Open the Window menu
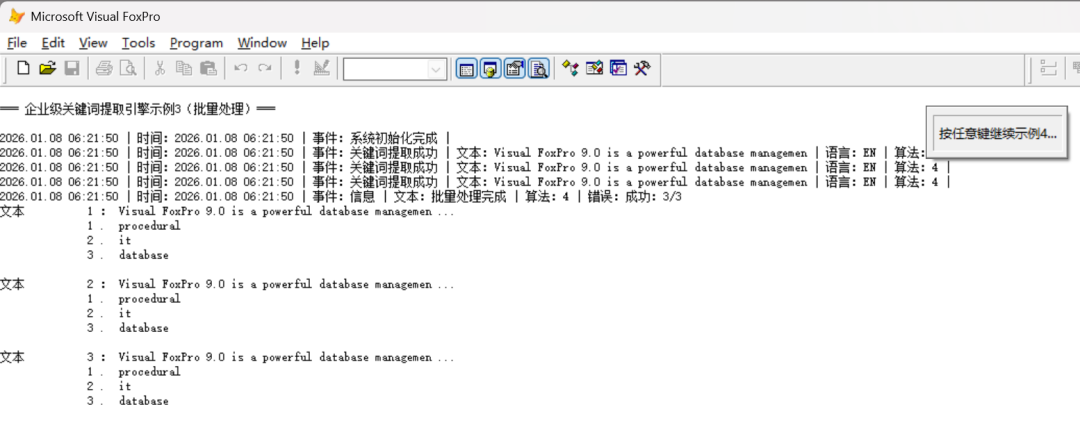 pyautogui.click(x=262, y=43)
